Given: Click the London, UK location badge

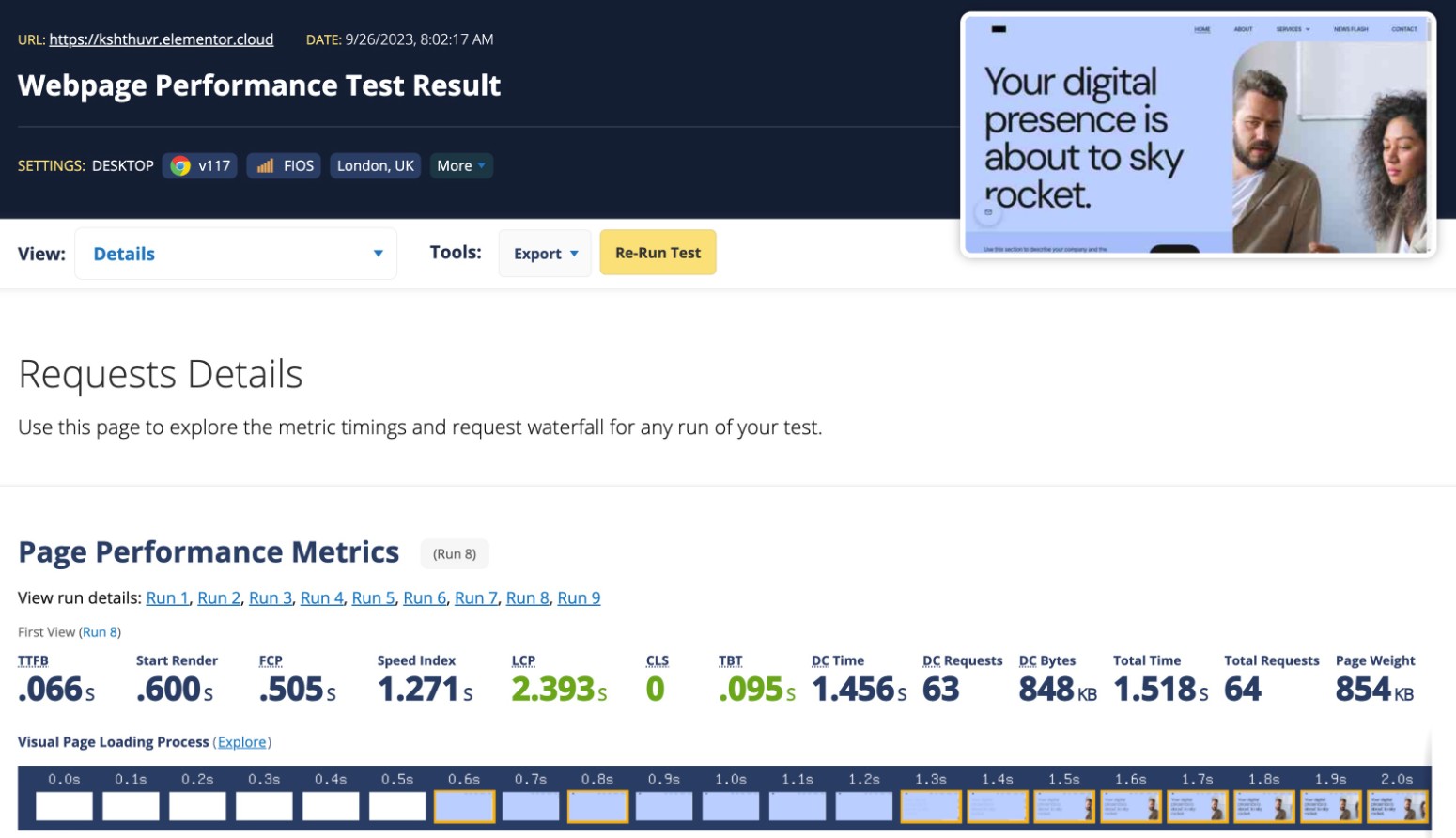Looking at the screenshot, I should point(375,166).
